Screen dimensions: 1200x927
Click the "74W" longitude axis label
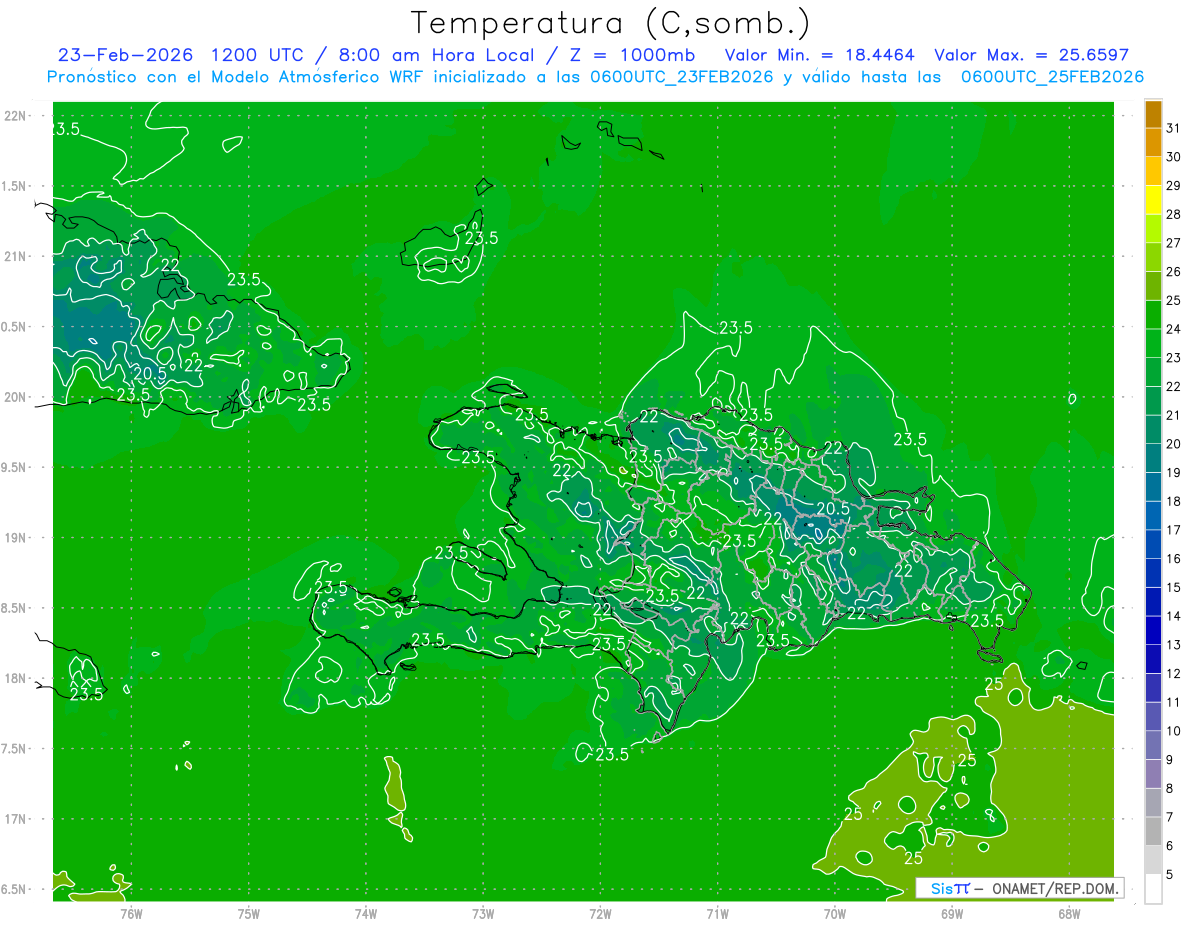(366, 913)
